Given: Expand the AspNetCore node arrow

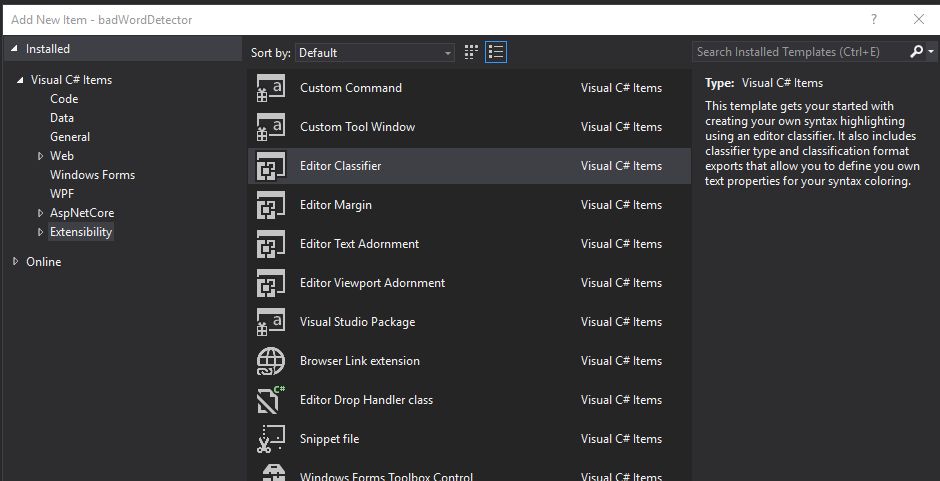Looking at the screenshot, I should [x=40, y=213].
